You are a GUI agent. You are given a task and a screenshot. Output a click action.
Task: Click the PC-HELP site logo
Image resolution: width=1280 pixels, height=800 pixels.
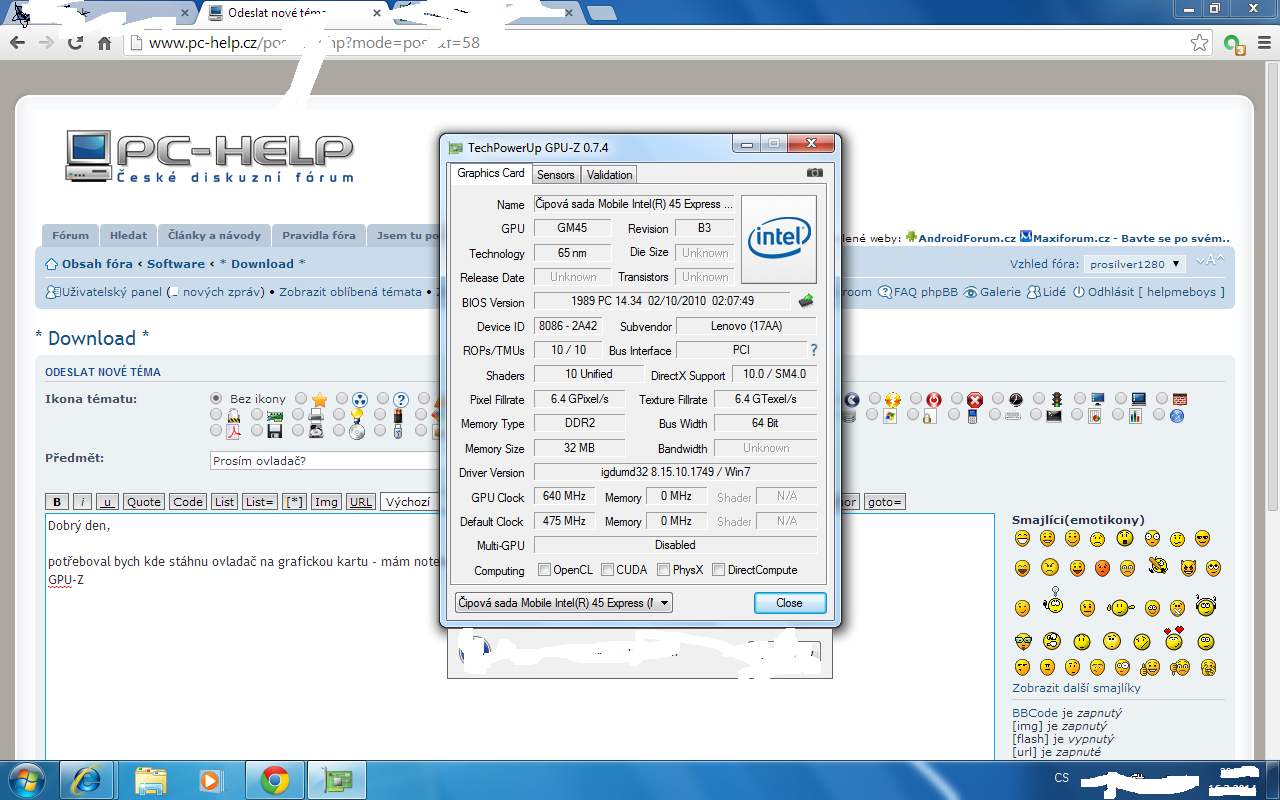[210, 157]
